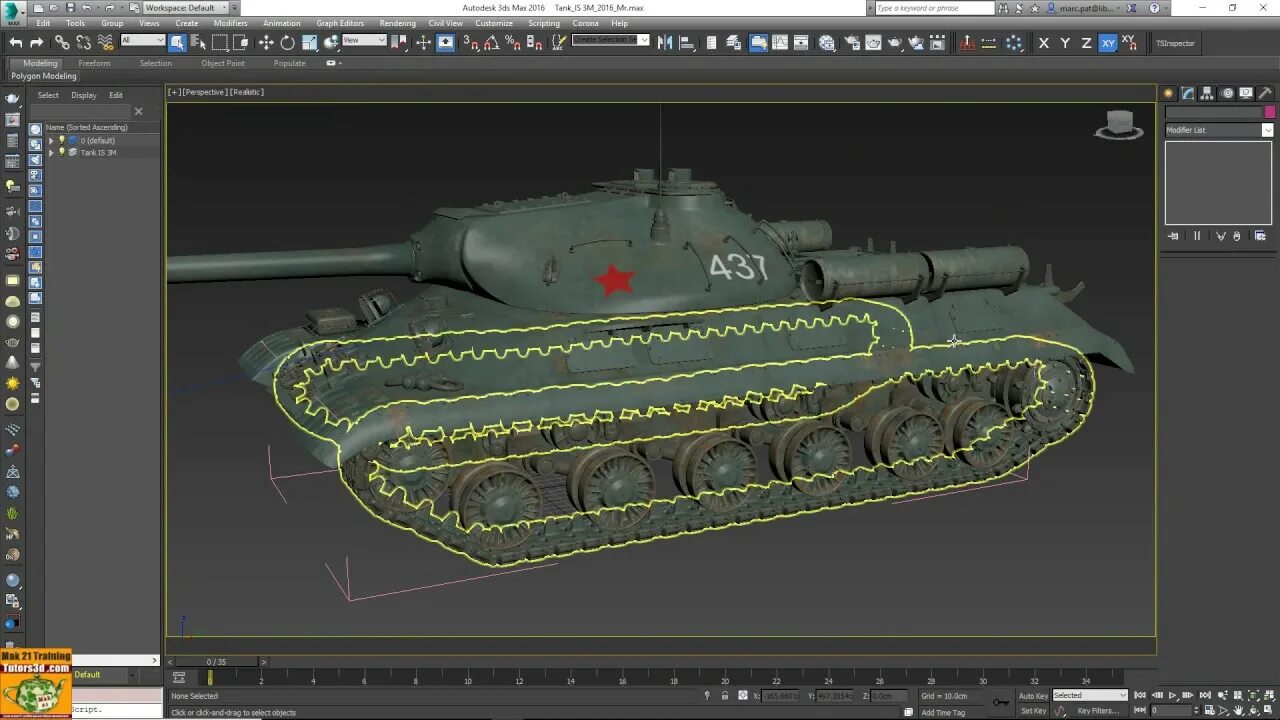Open the Workspace: Default dropdown
This screenshot has height=720, width=1280.
(x=186, y=7)
